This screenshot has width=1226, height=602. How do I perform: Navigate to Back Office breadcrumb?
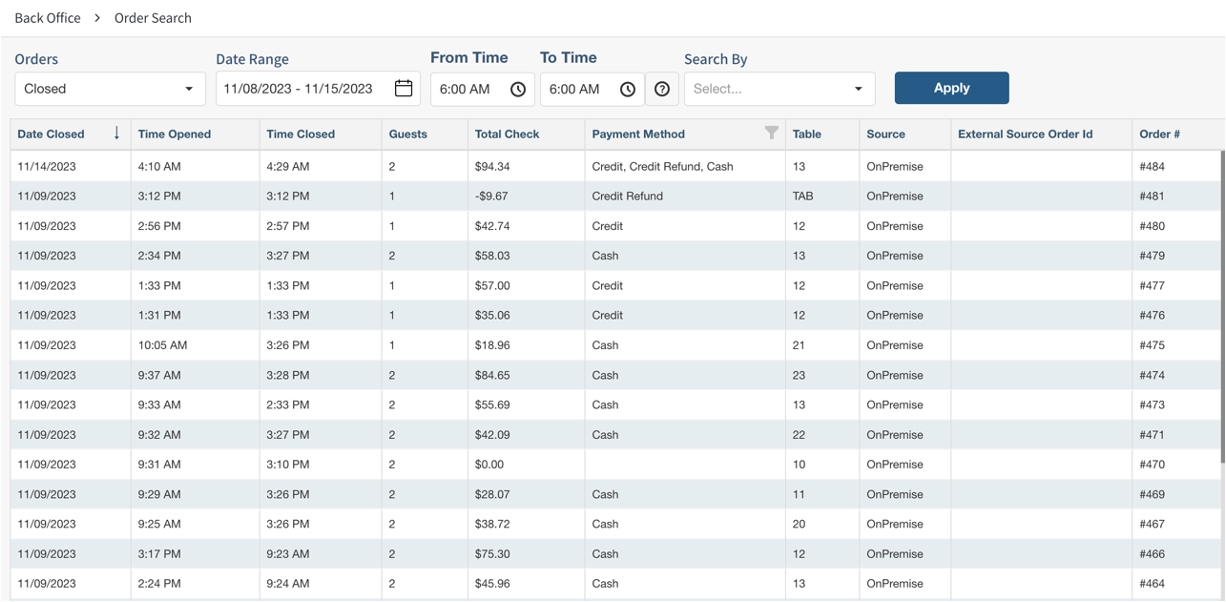47,18
